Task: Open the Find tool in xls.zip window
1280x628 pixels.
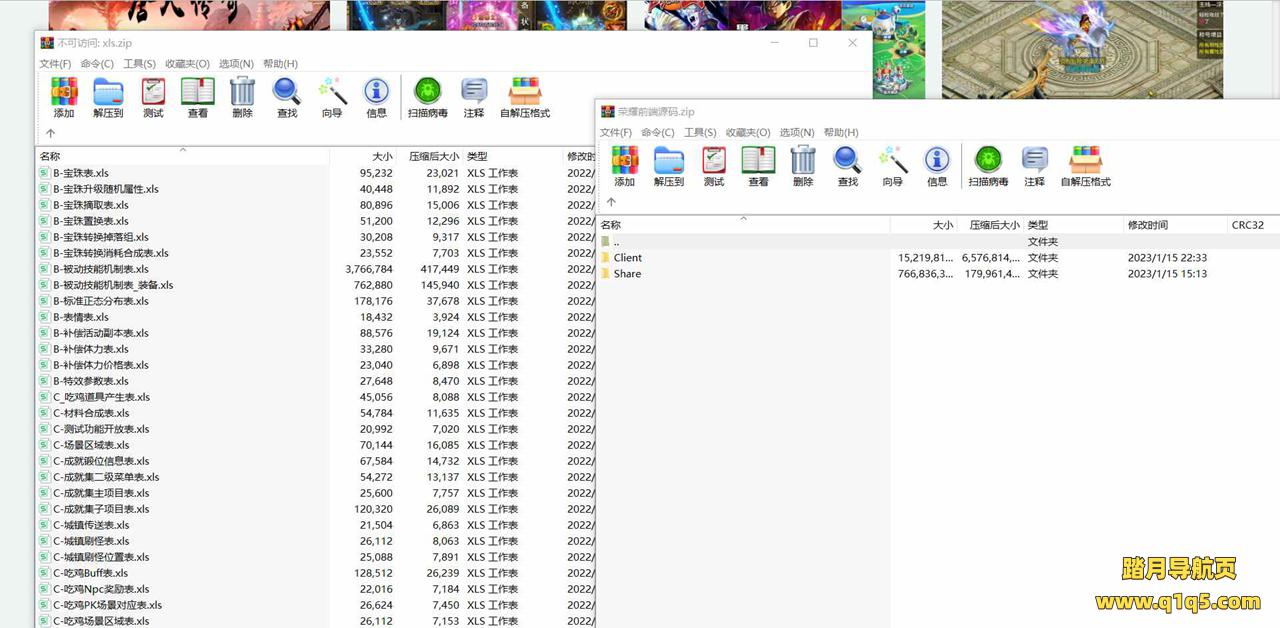Action: click(x=287, y=97)
